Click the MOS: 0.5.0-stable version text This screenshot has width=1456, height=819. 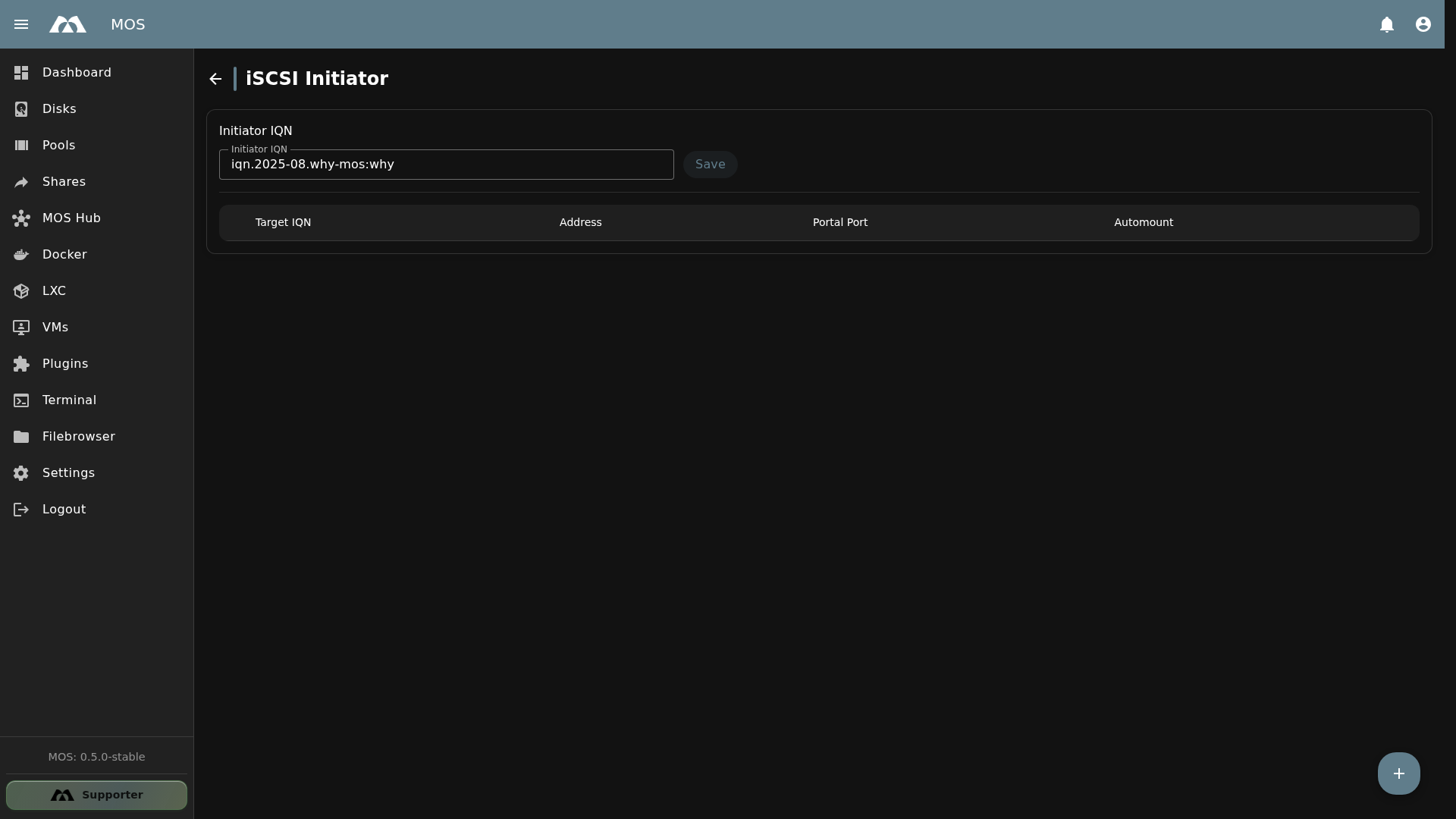point(96,757)
